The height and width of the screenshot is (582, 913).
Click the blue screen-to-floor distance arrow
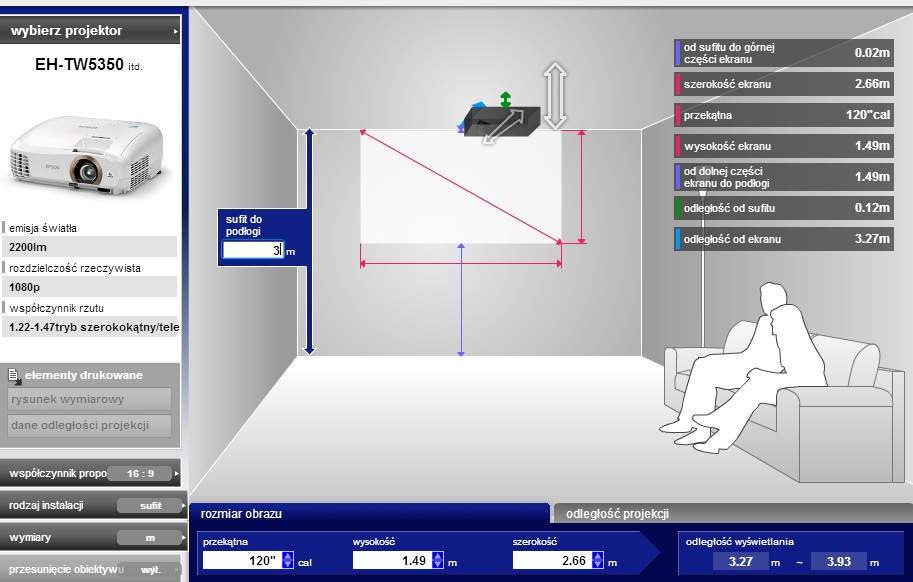[x=461, y=300]
